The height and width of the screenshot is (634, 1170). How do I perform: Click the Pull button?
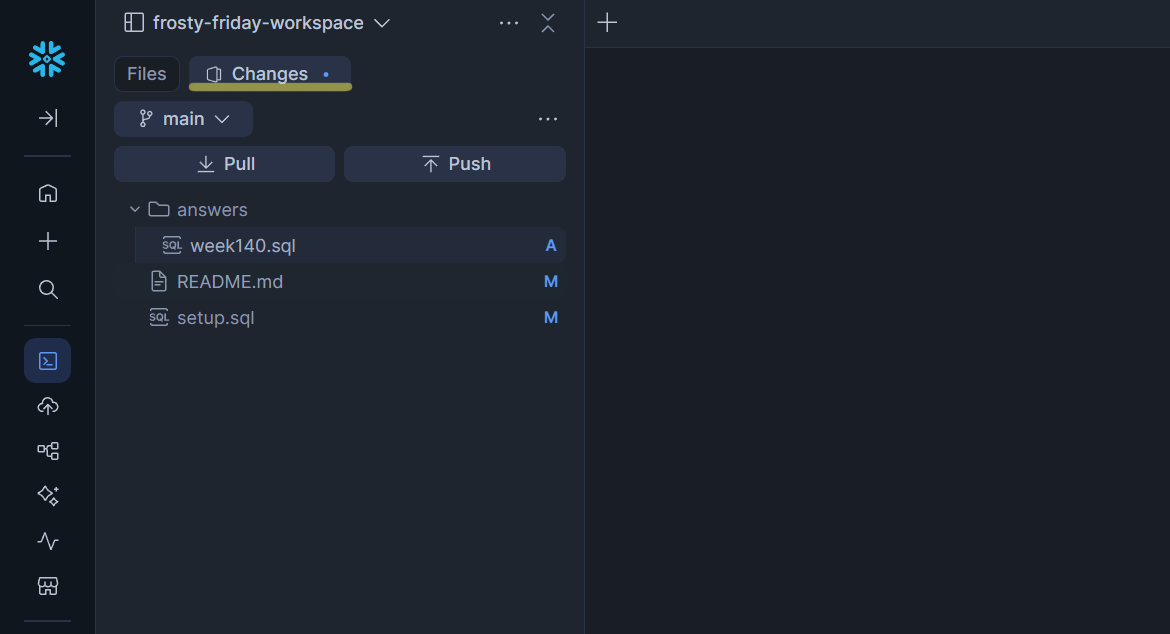224,163
